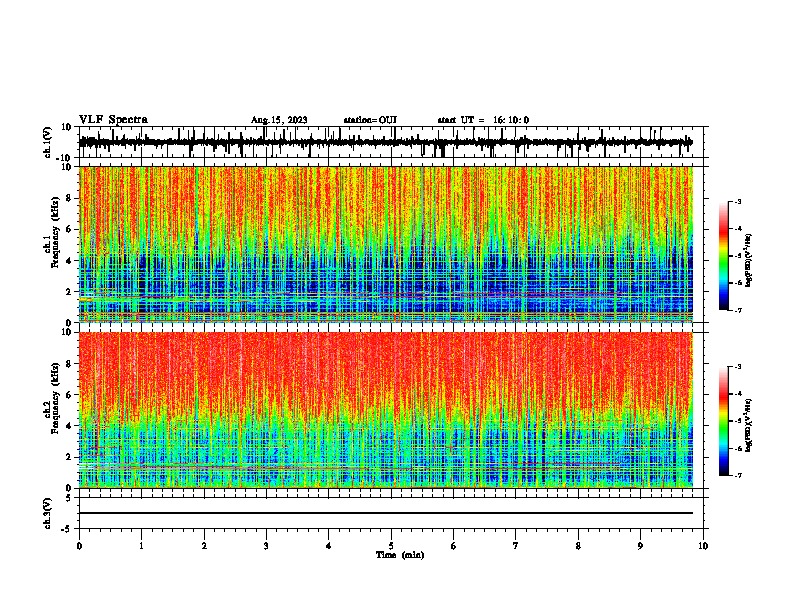Viewport: 792px width, 612px height.
Task: Click the "VLF Spectra" plot title
Action: click(x=114, y=120)
